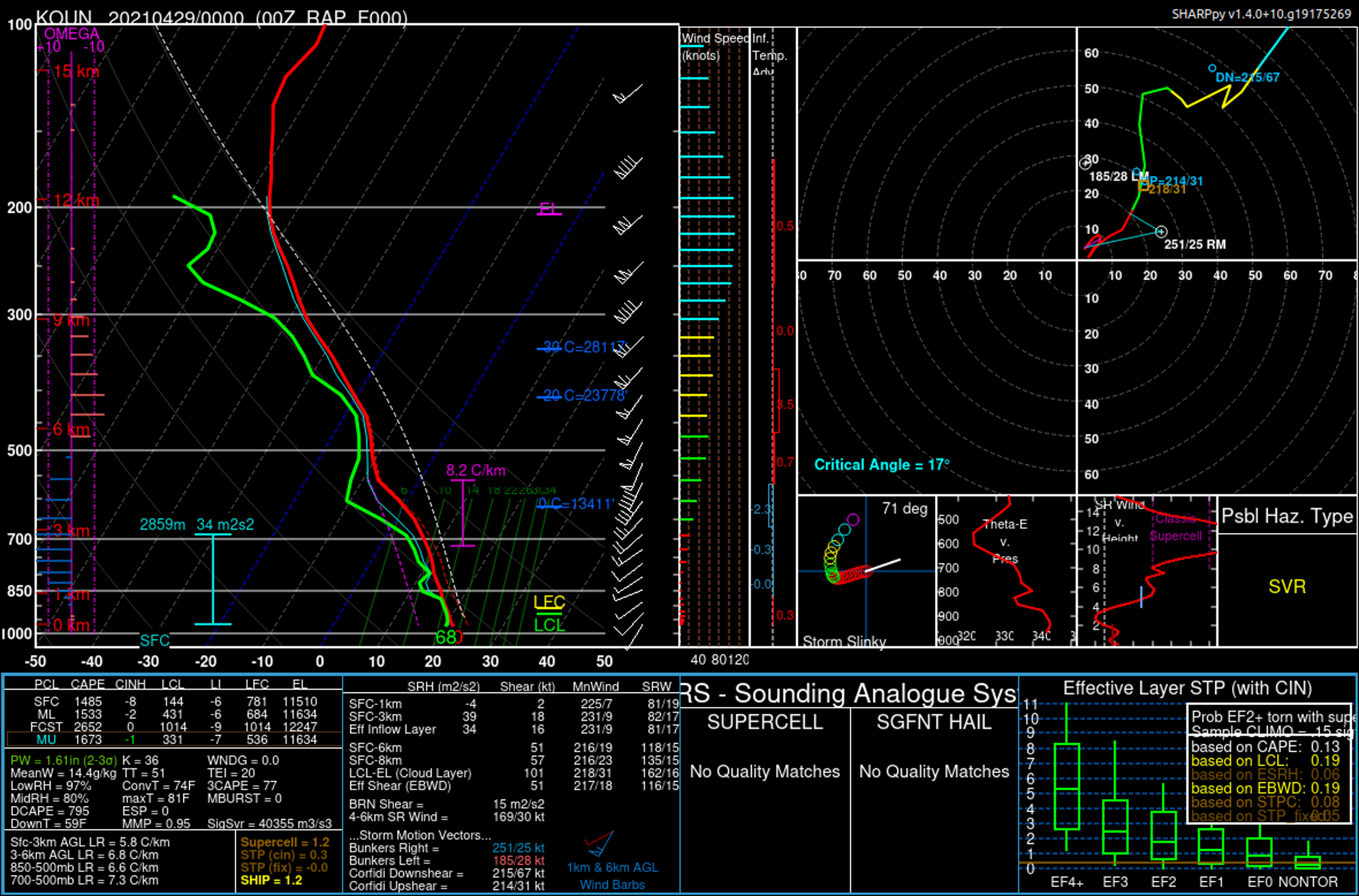The height and width of the screenshot is (896, 1359).
Task: Click the Bunkers right-mover marker on hodograph
Action: [1161, 232]
